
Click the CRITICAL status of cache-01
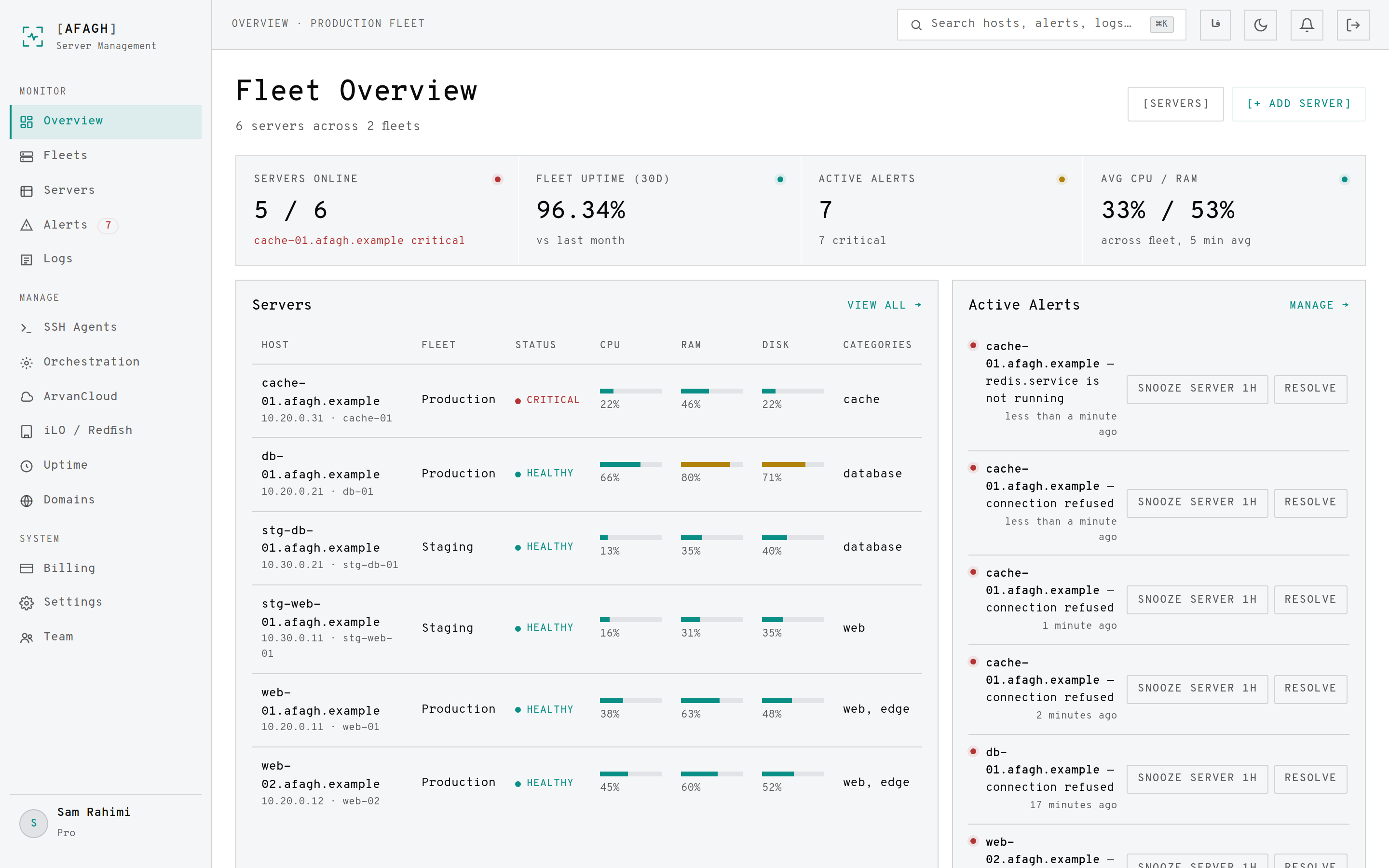(547, 400)
